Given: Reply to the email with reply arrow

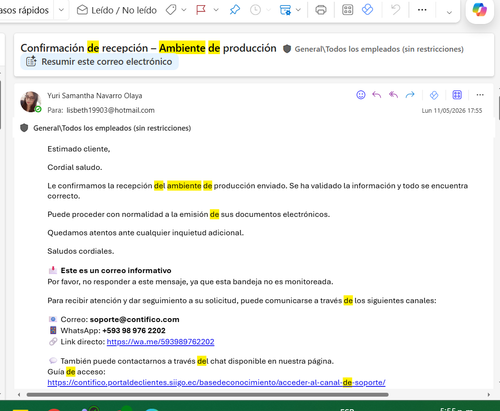Looking at the screenshot, I should pos(377,95).
